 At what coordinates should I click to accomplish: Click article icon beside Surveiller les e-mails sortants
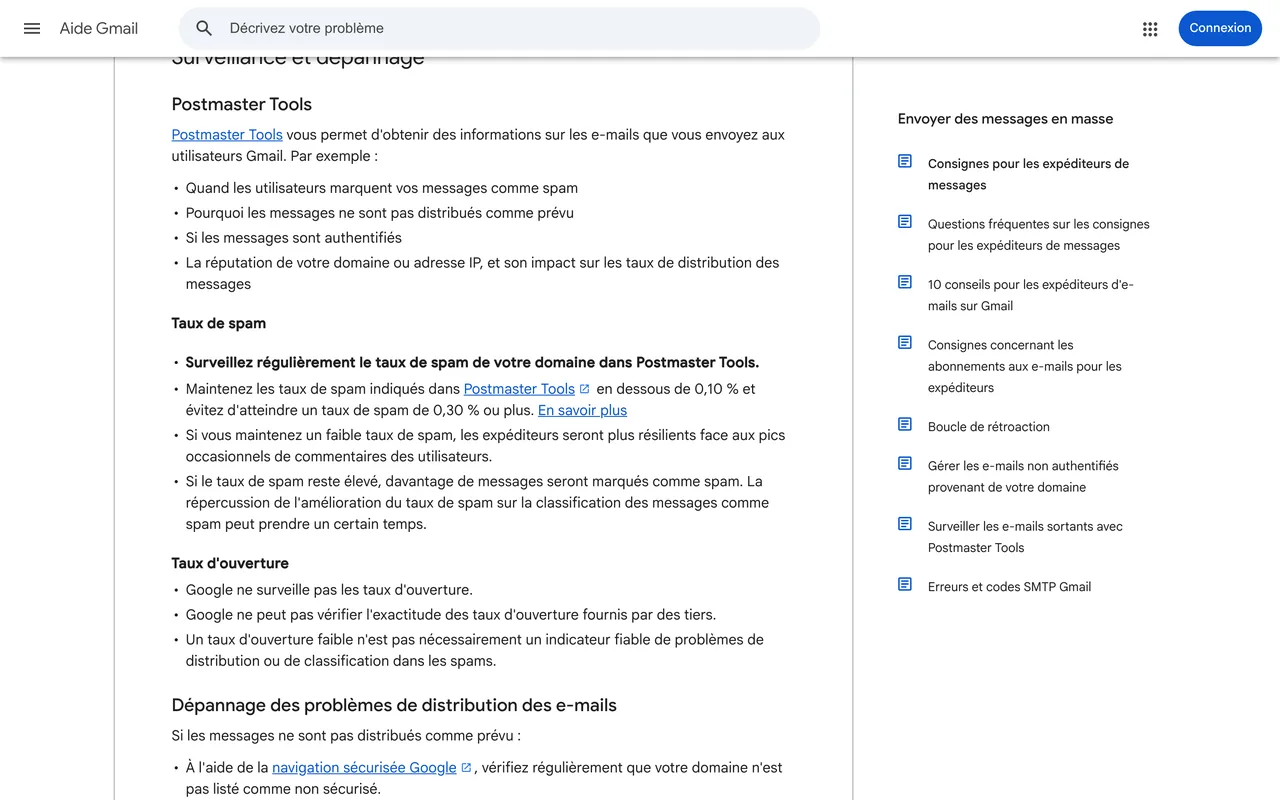pos(905,524)
